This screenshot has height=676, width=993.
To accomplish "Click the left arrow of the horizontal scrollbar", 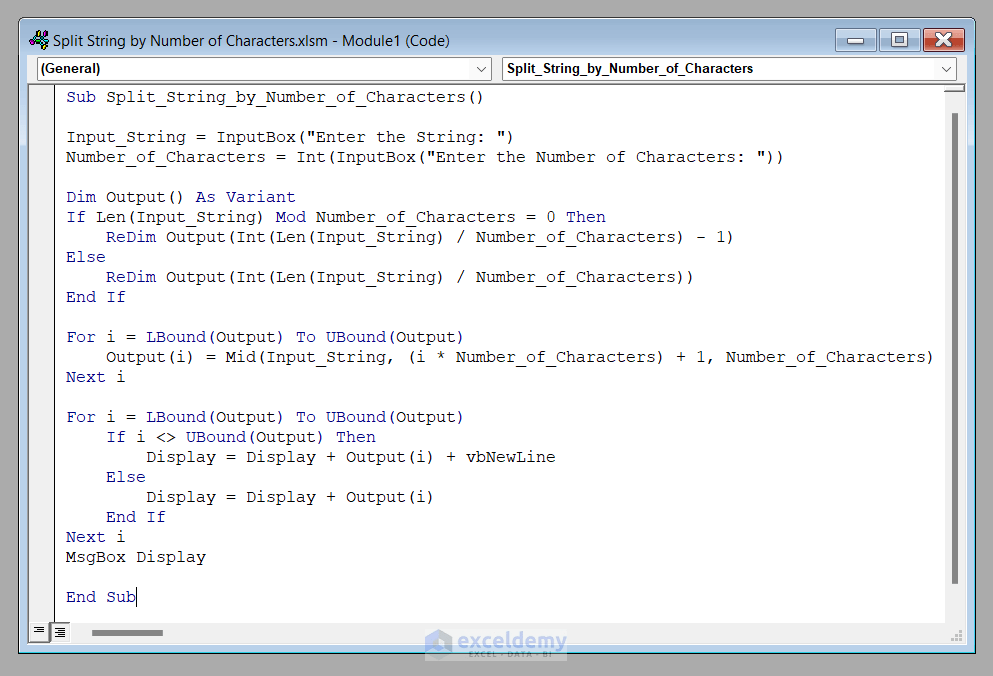I will [x=80, y=632].
